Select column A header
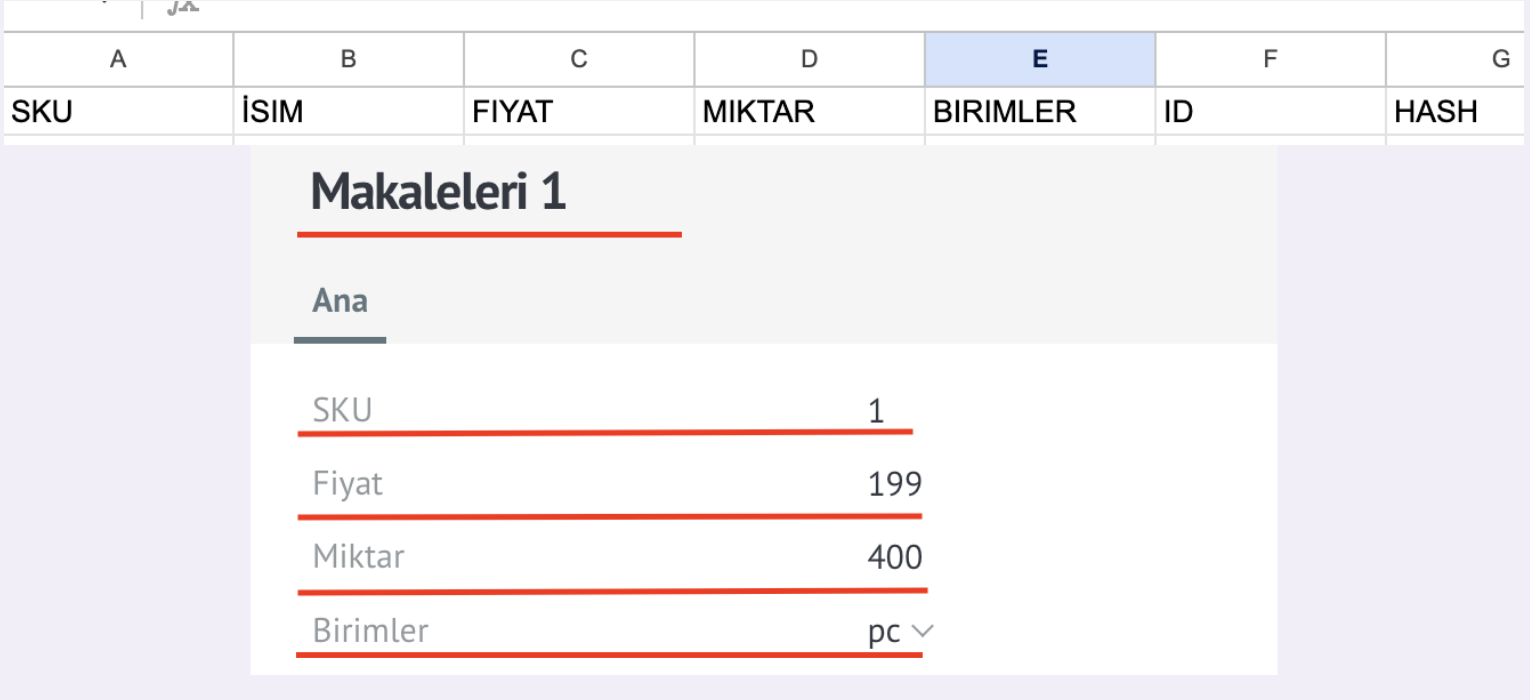Image resolution: width=1530 pixels, height=700 pixels. (118, 59)
